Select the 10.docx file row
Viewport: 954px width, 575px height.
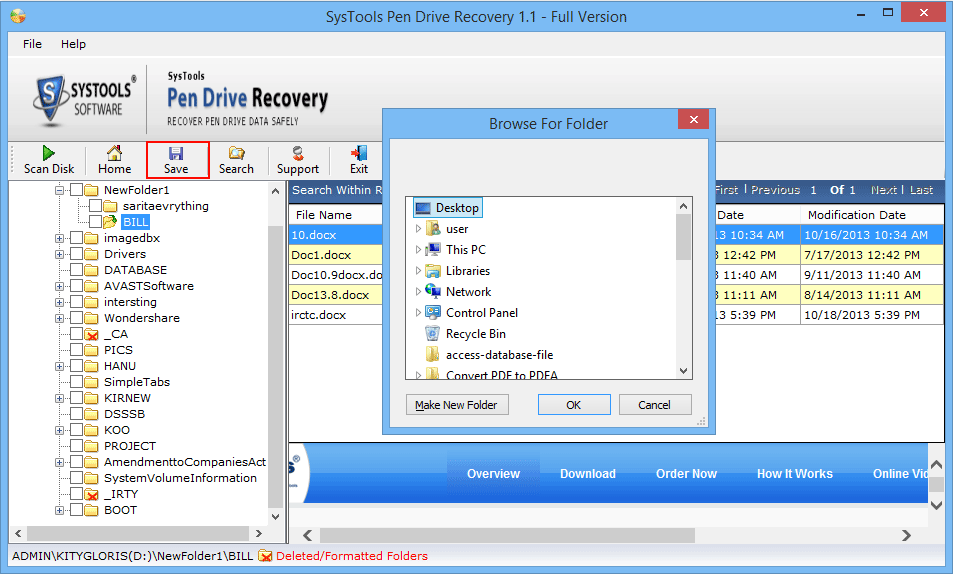point(616,235)
